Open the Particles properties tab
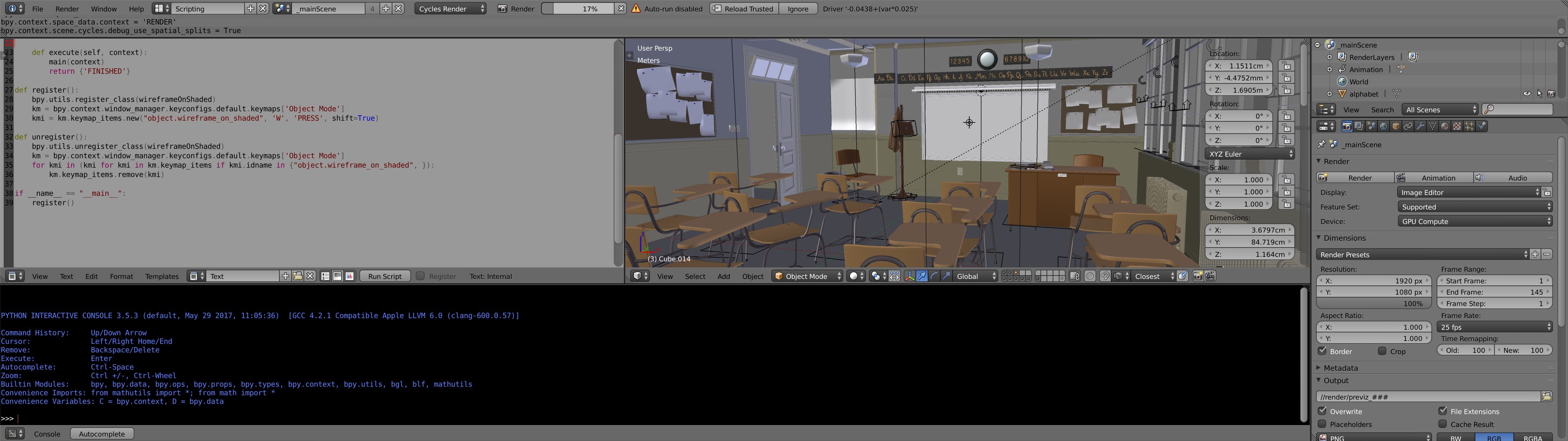The width and height of the screenshot is (1568, 441). point(1469,126)
